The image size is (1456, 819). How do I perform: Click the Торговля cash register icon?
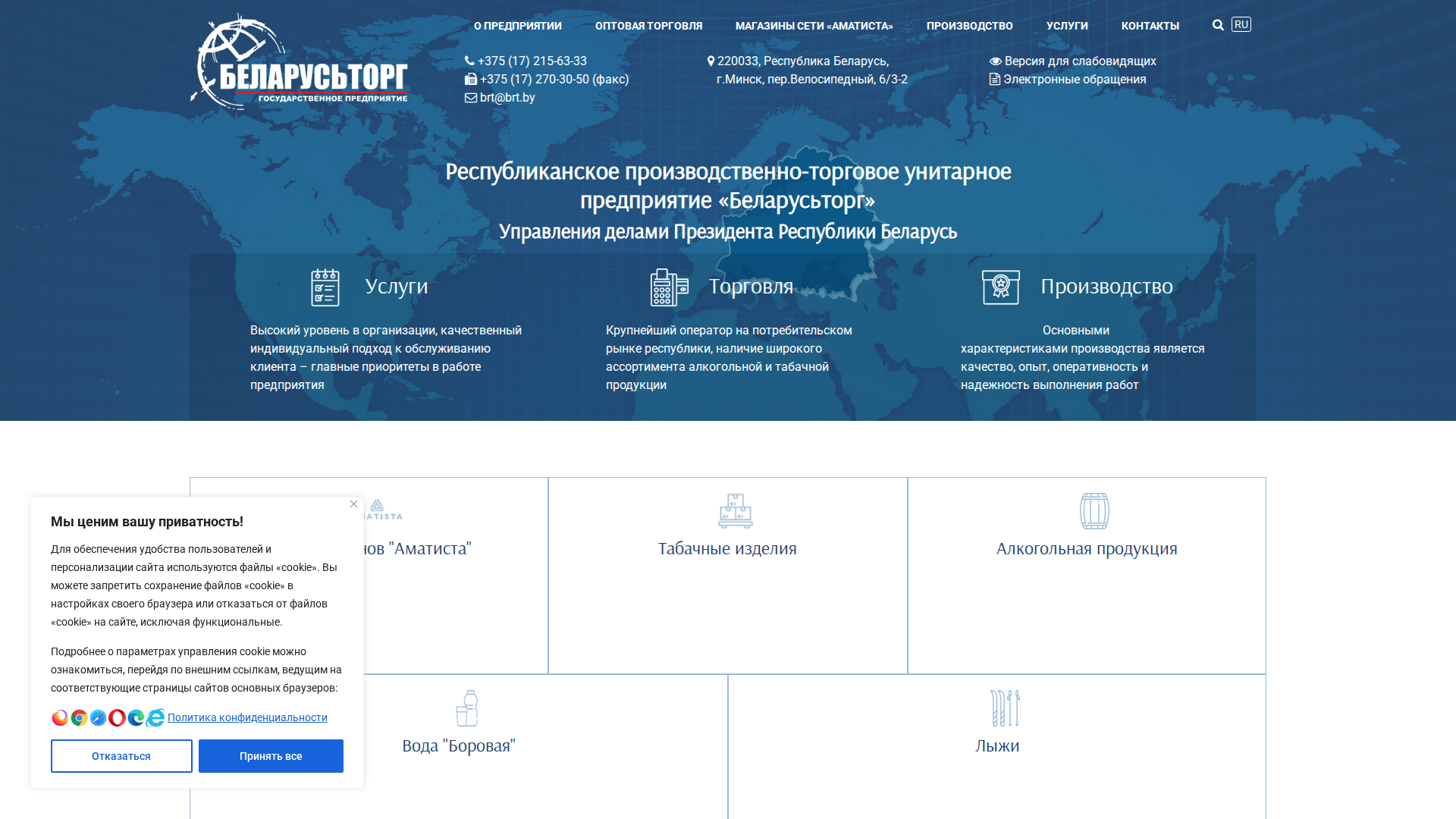(670, 287)
